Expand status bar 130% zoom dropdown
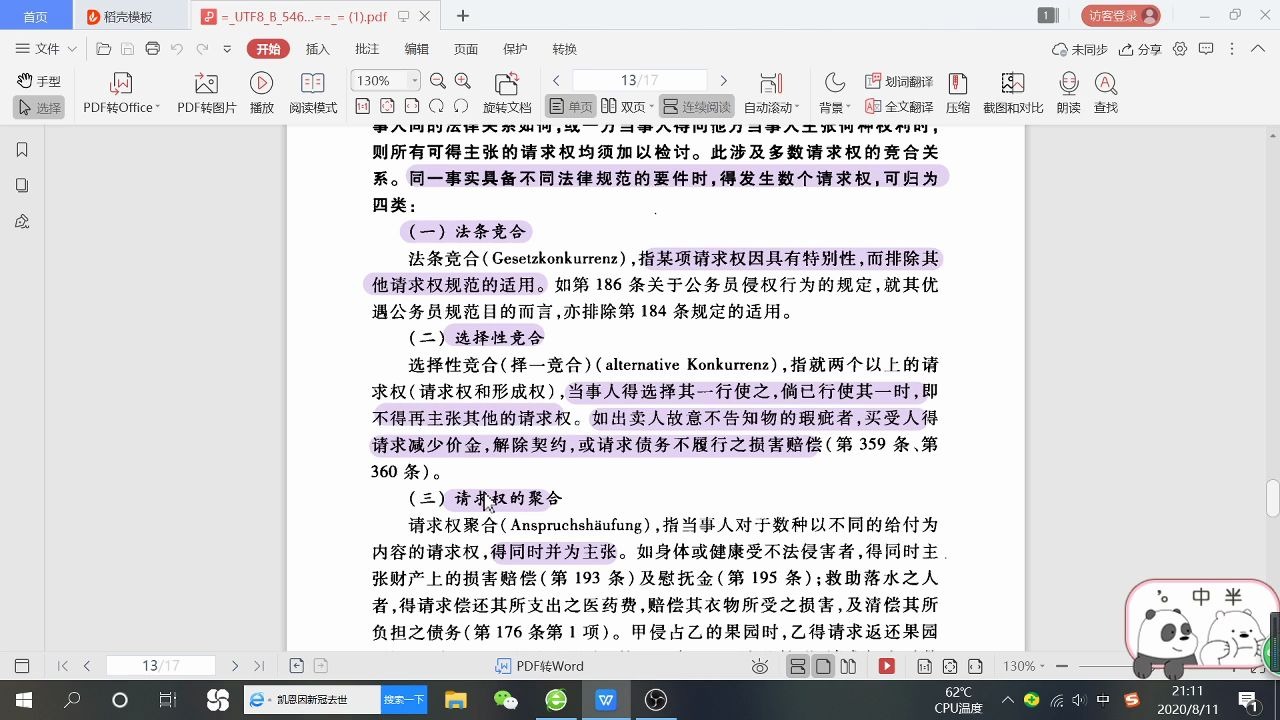The image size is (1280, 720). point(1043,666)
